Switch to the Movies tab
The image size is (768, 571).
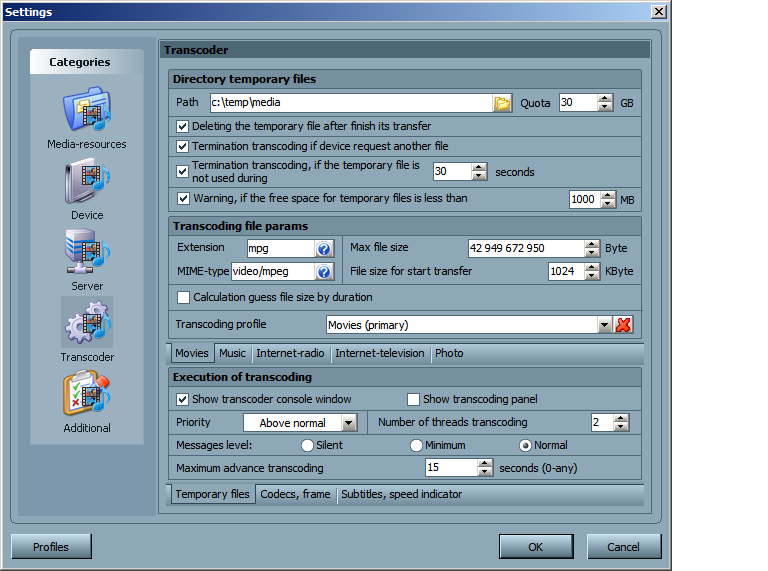[192, 353]
